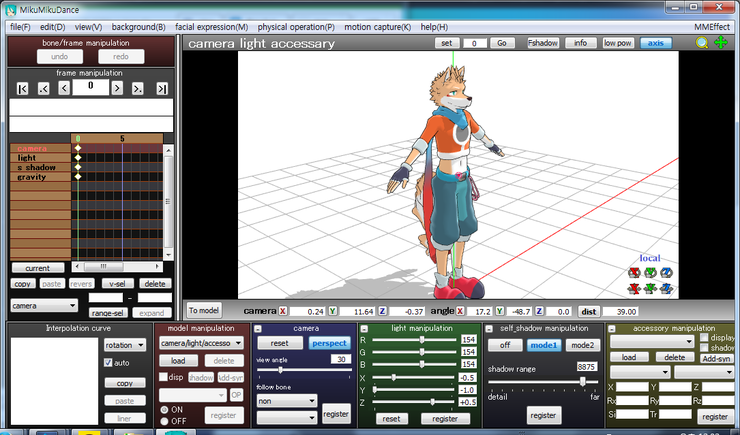Screen dimensions: 740x435
Task: Collapse the accessory manipulation panel
Action: coord(612,329)
